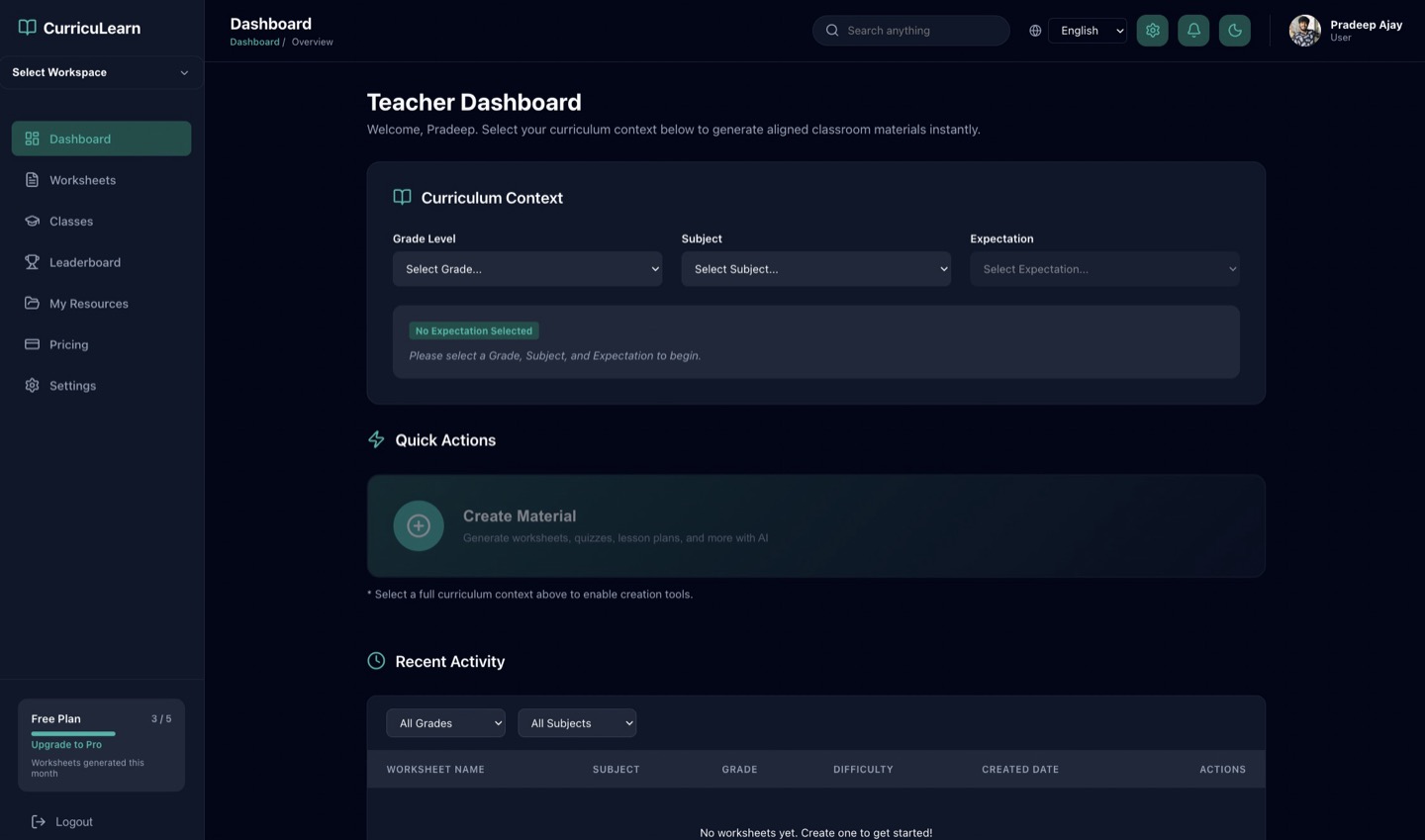Click the Worksheets document icon

[32, 180]
